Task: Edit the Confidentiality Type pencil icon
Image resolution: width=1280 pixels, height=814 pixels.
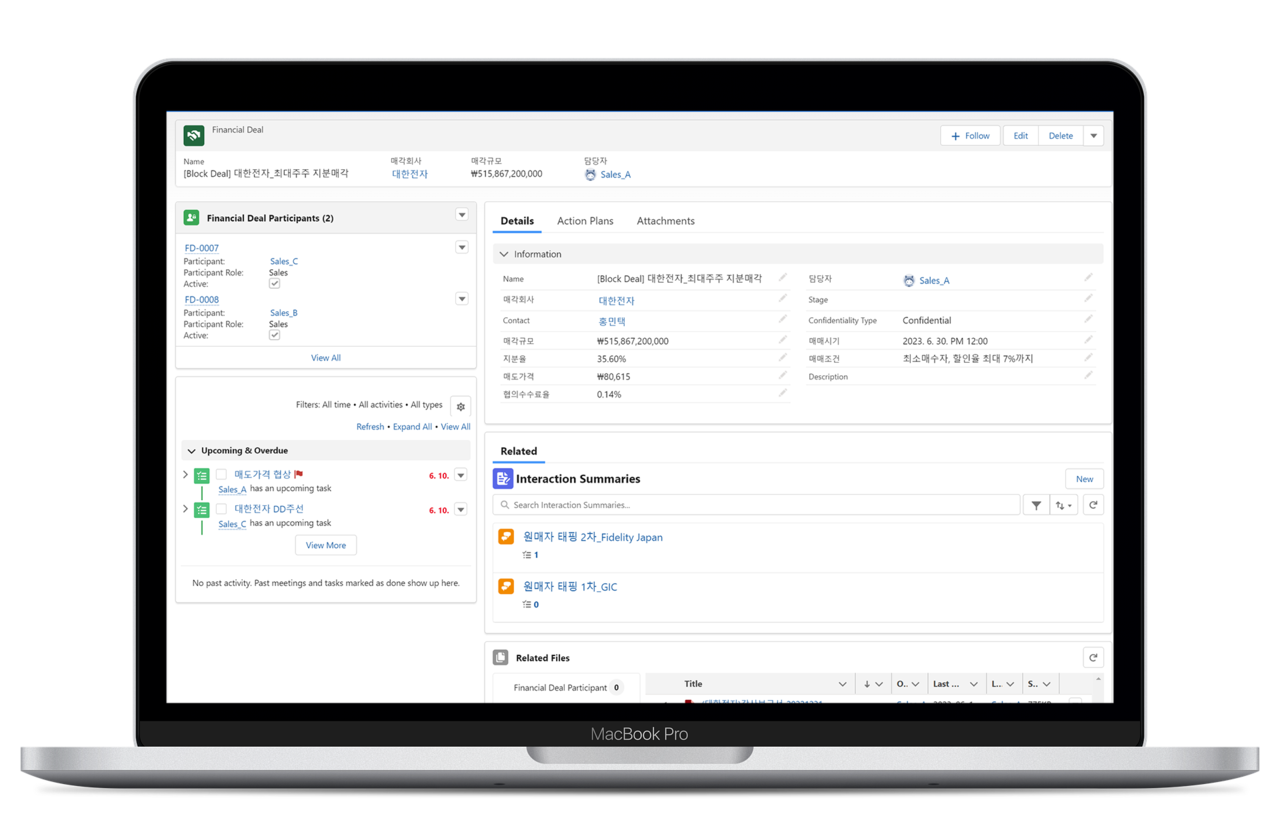Action: 1088,319
